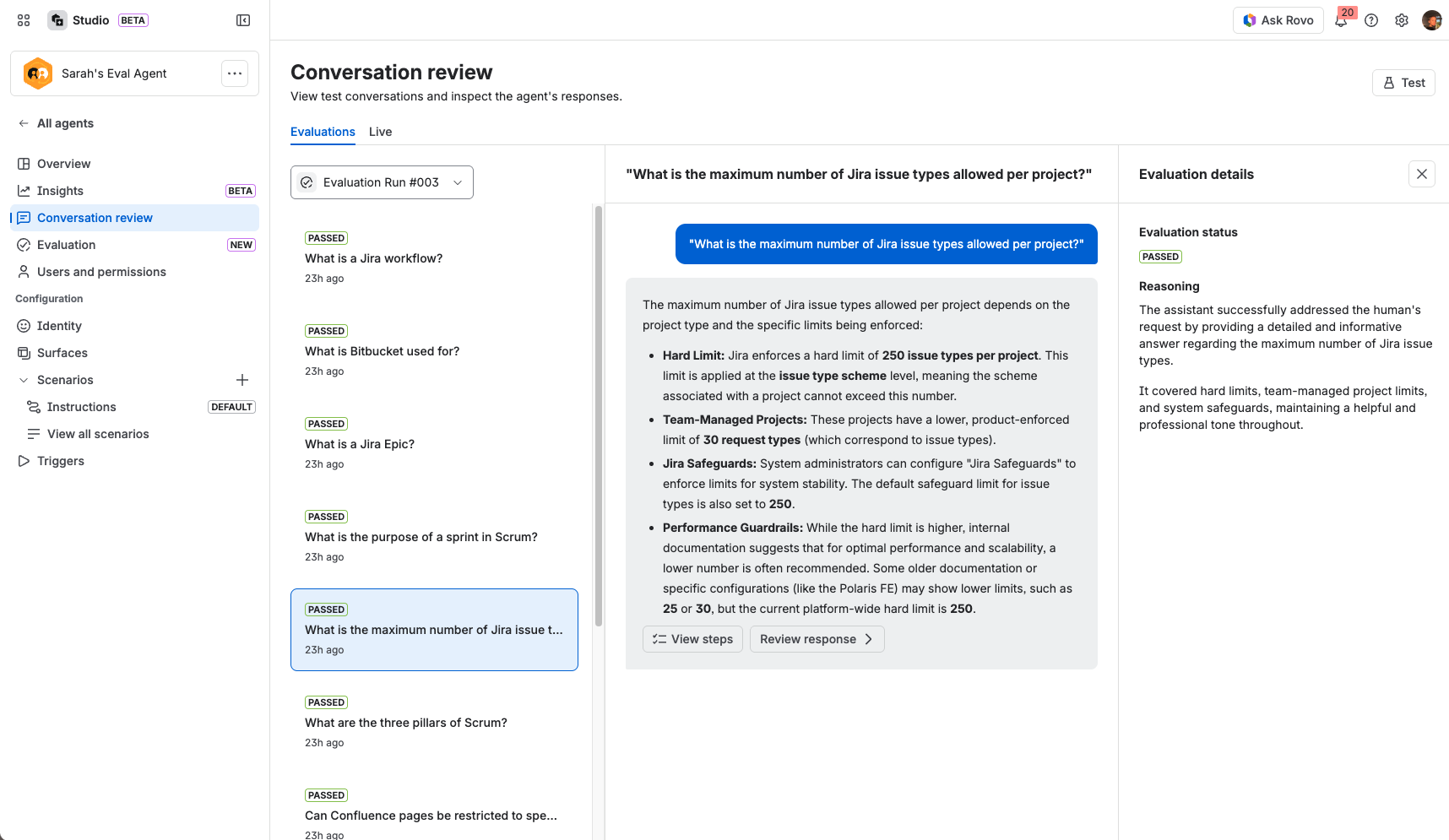1449x840 pixels.
Task: Expand Review response chevron button
Action: point(817,639)
